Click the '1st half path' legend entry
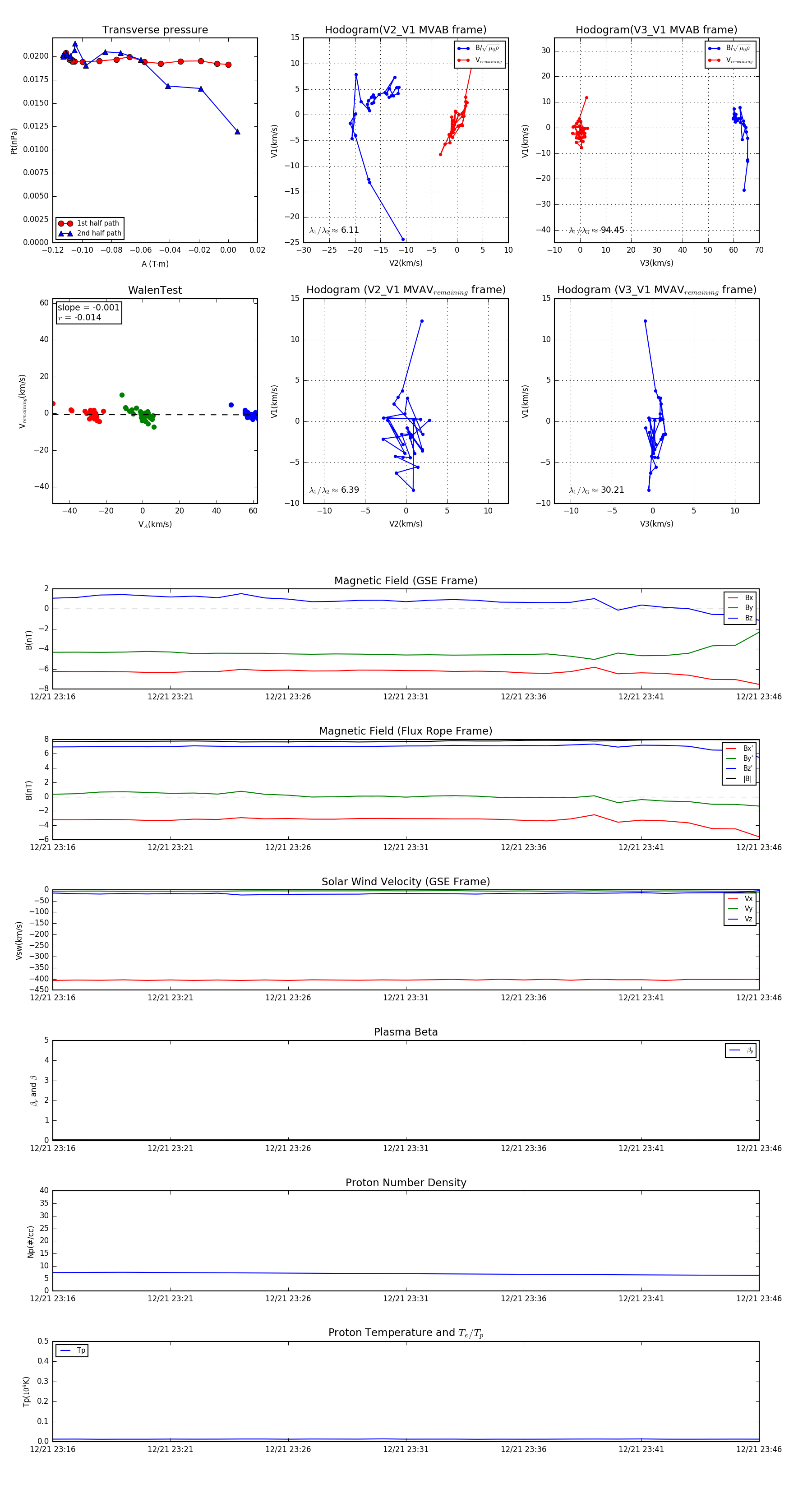 click(x=90, y=223)
